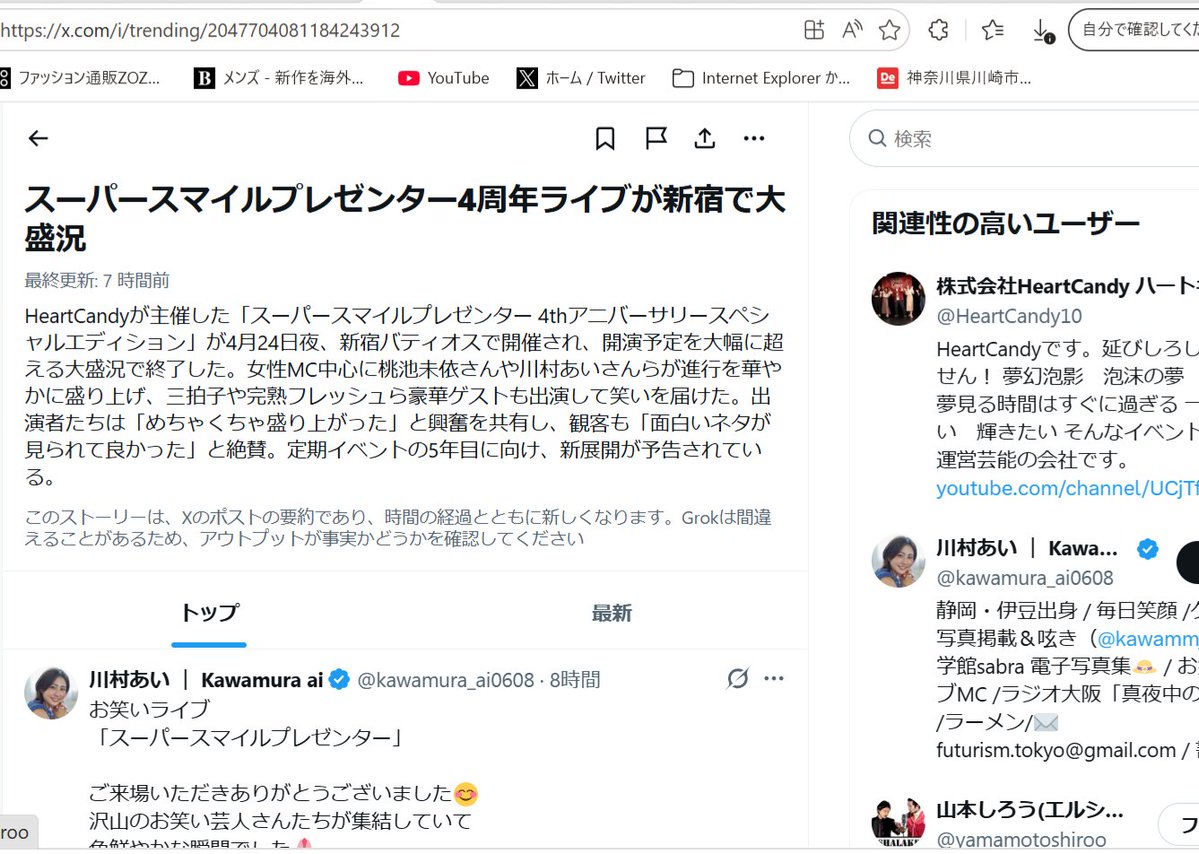Open Grok actions on 川村あい's post
This screenshot has width=1199, height=854.
click(x=737, y=678)
